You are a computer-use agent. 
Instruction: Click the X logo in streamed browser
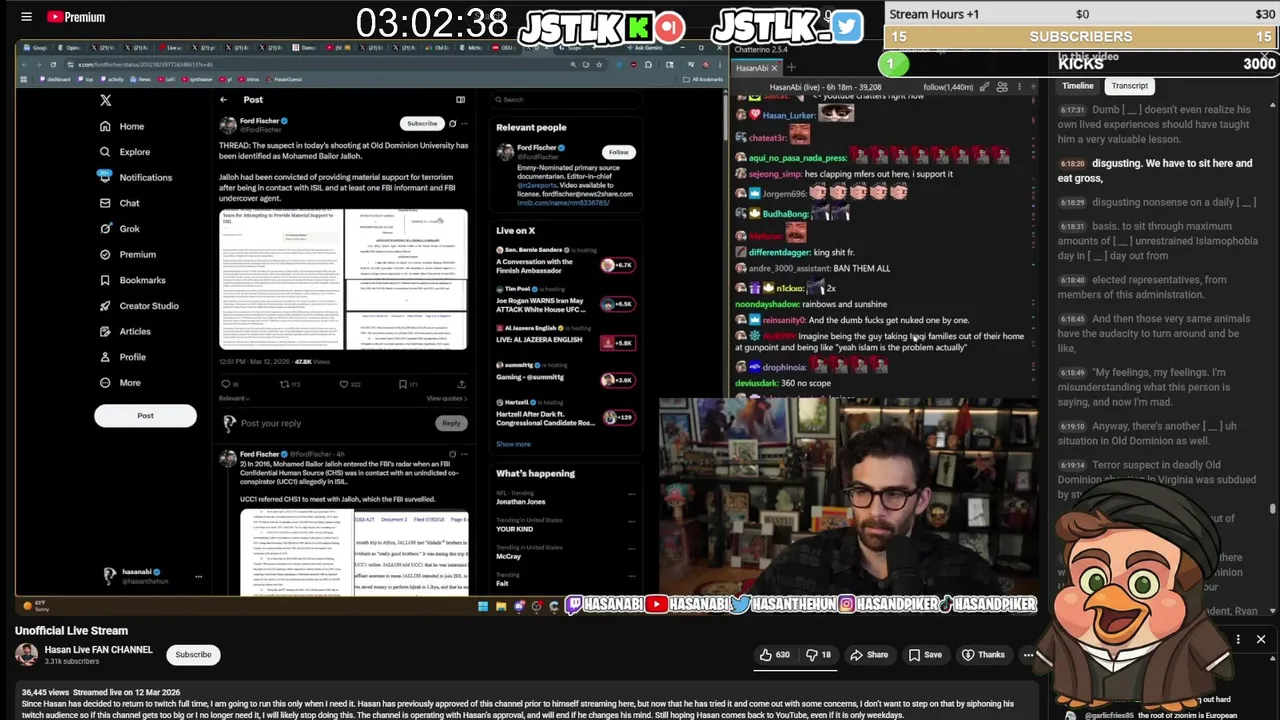point(105,100)
